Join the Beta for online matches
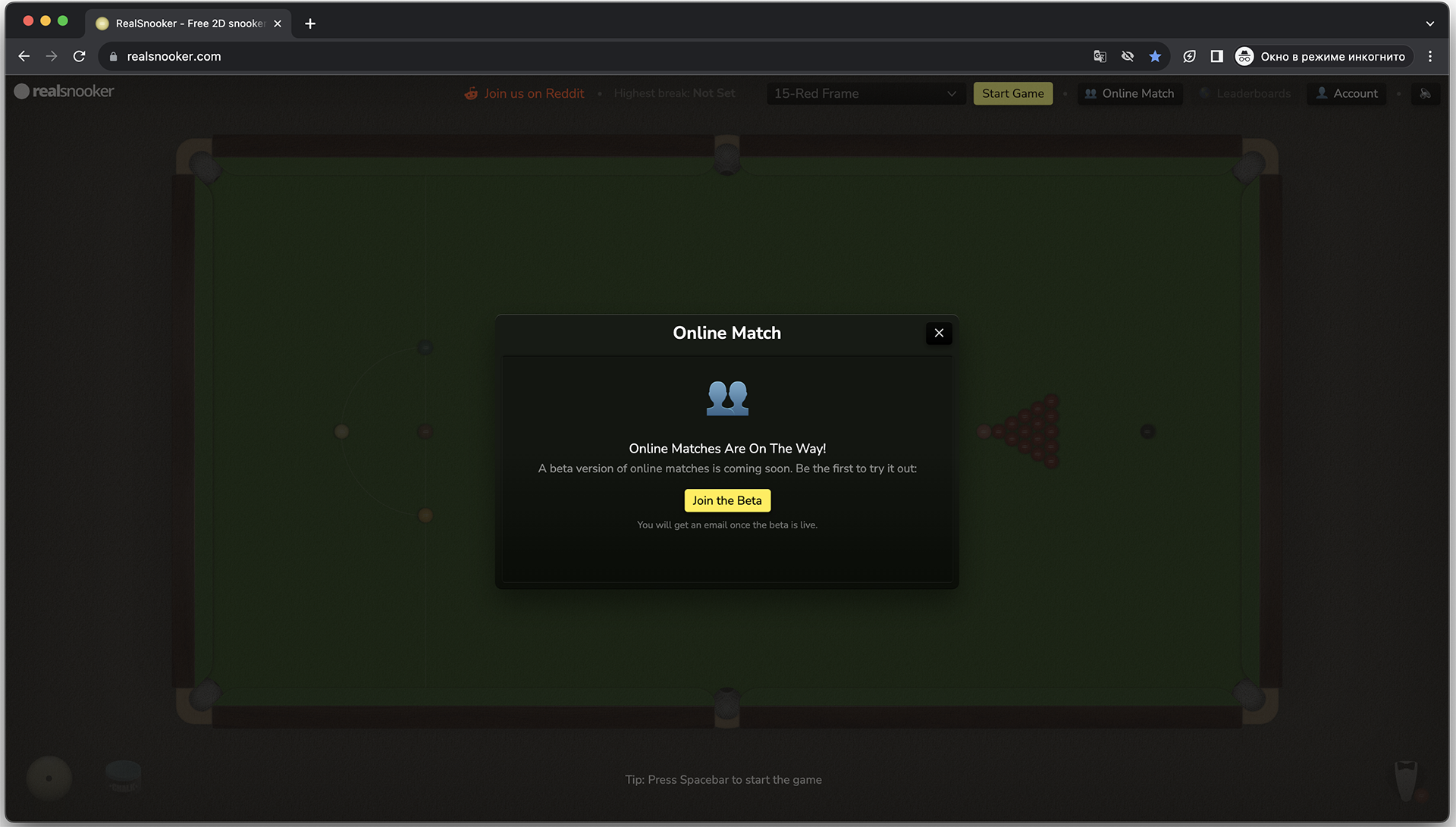 [x=727, y=500]
